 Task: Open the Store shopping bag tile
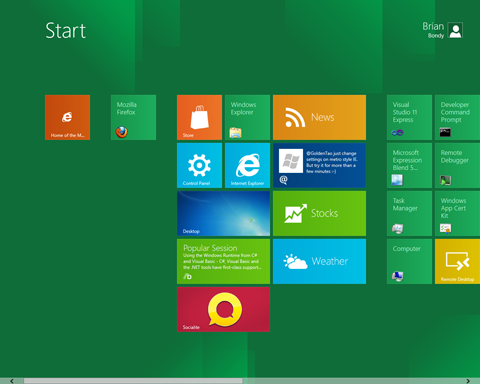(x=199, y=117)
